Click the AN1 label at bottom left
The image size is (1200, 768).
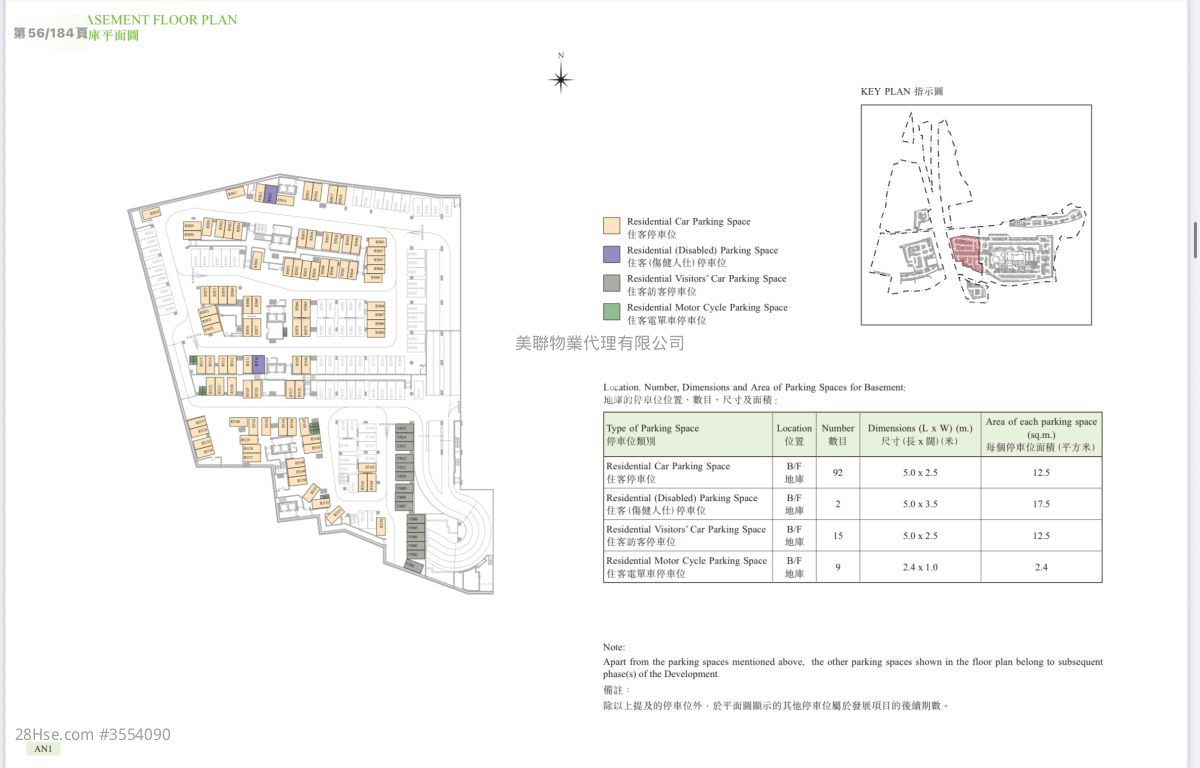(43, 748)
